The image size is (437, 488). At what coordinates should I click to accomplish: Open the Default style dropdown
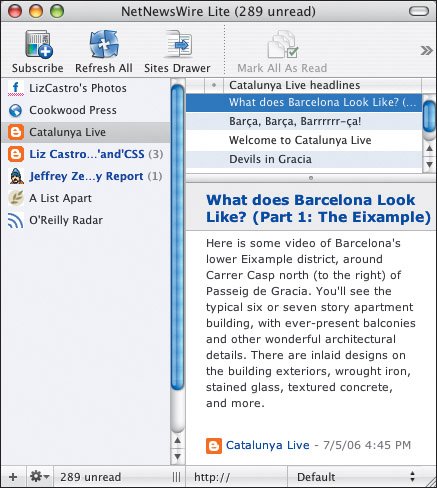[355, 477]
